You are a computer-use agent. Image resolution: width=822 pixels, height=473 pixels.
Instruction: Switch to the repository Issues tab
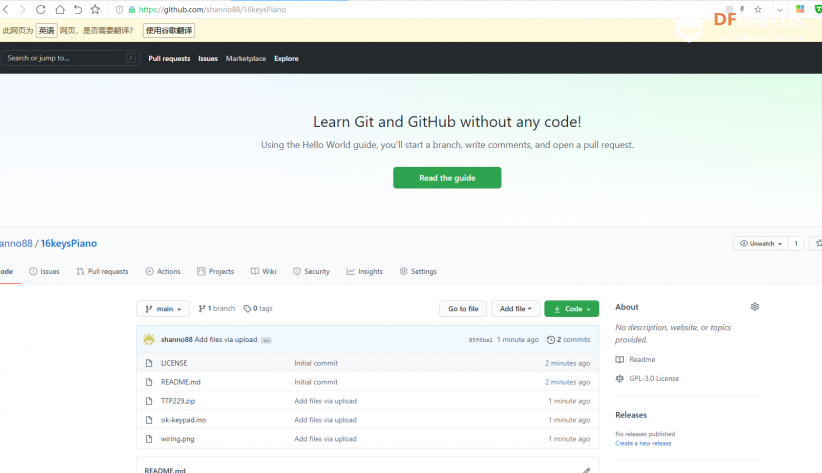(x=45, y=271)
